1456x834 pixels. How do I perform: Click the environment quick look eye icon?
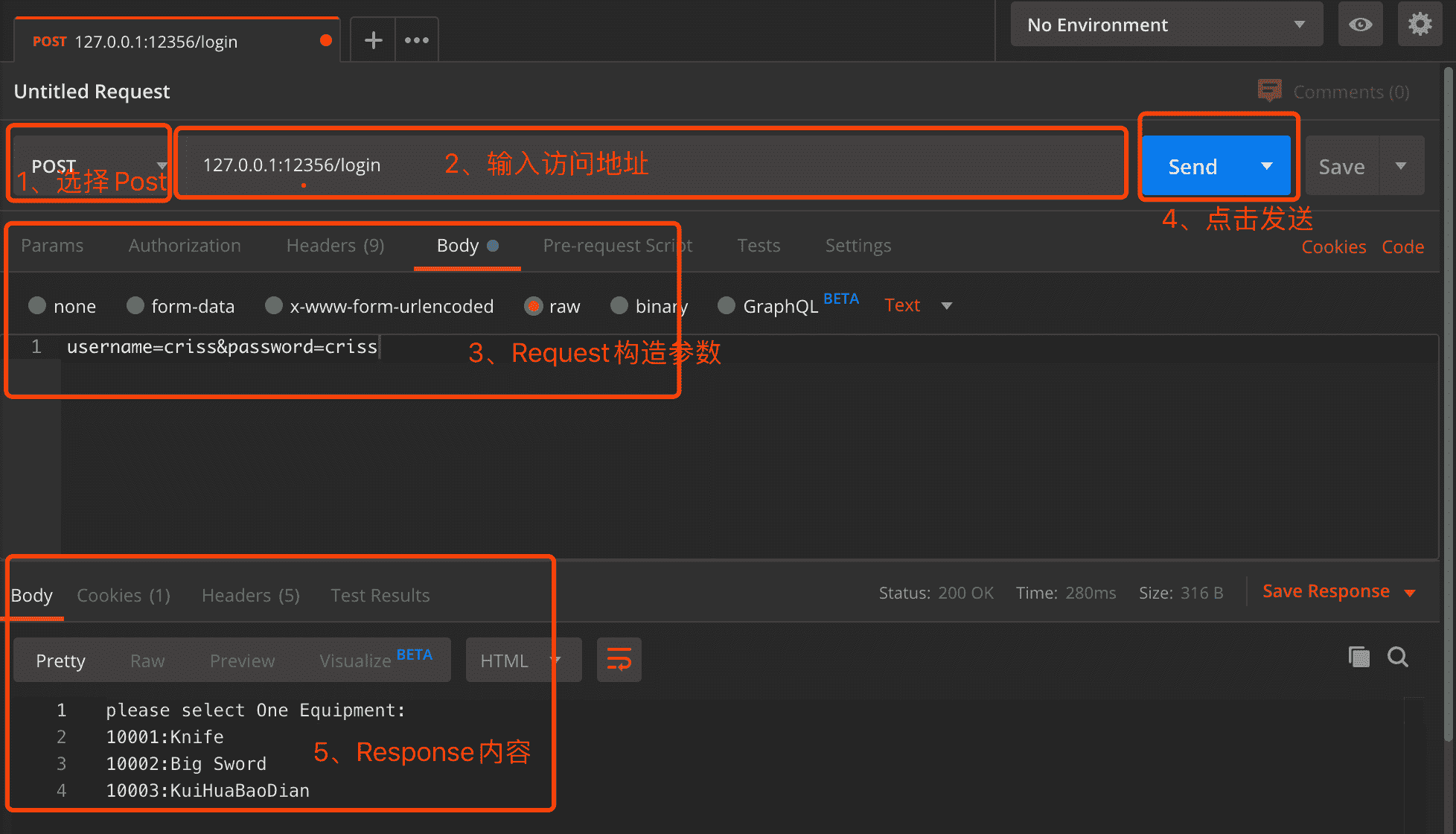1360,25
